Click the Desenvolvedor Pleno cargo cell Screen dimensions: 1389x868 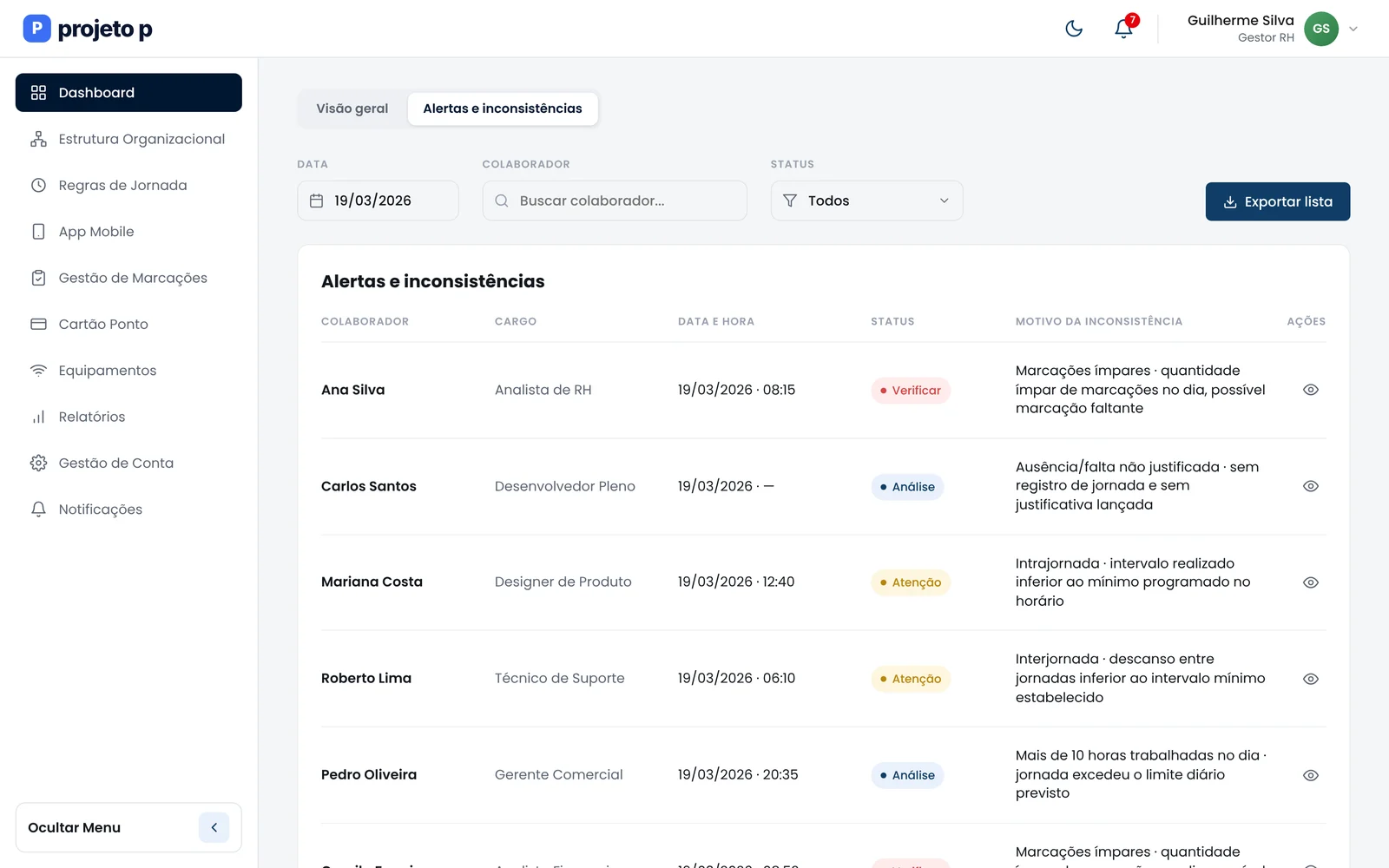click(x=565, y=486)
